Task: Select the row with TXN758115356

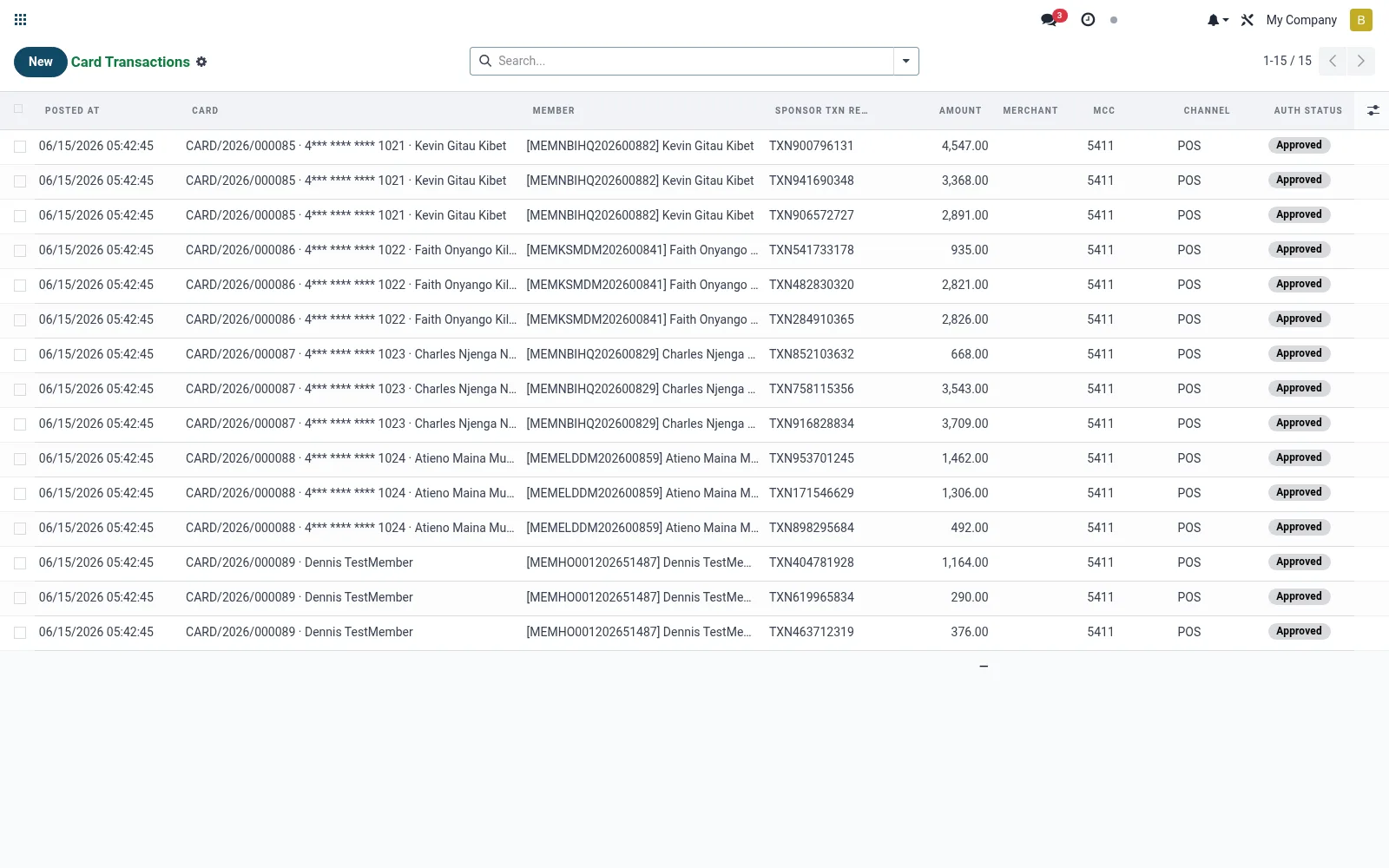Action: click(20, 390)
